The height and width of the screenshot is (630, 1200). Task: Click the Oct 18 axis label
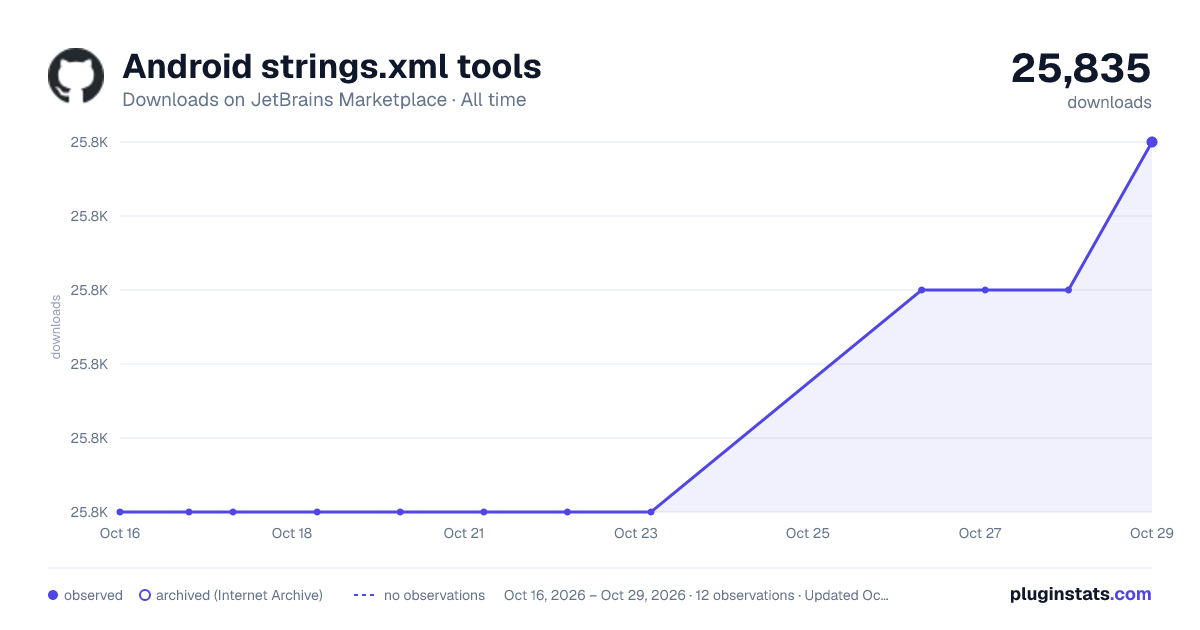coord(292,533)
